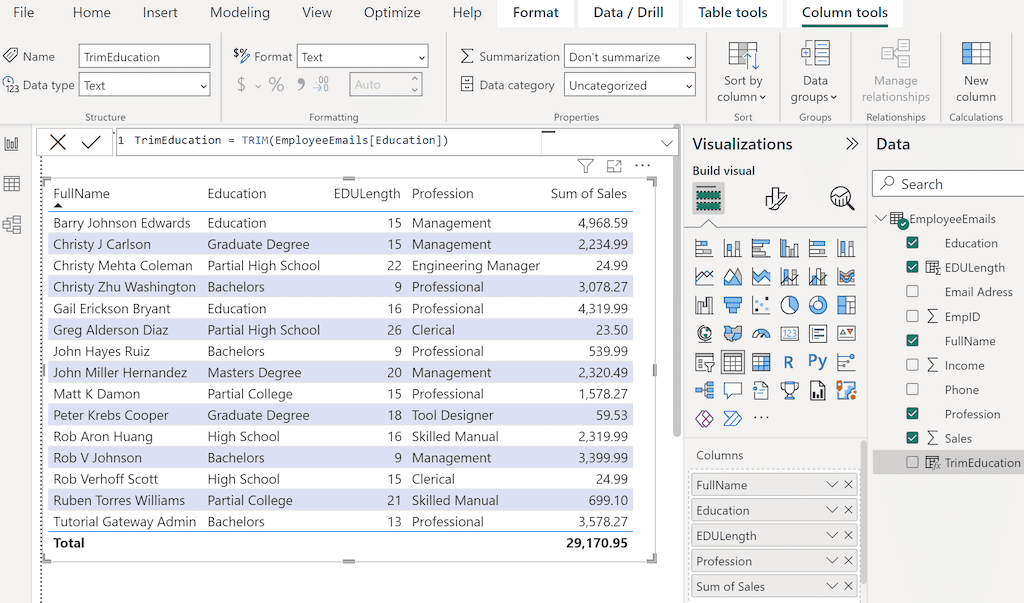Insert an R script visual

pyautogui.click(x=789, y=360)
